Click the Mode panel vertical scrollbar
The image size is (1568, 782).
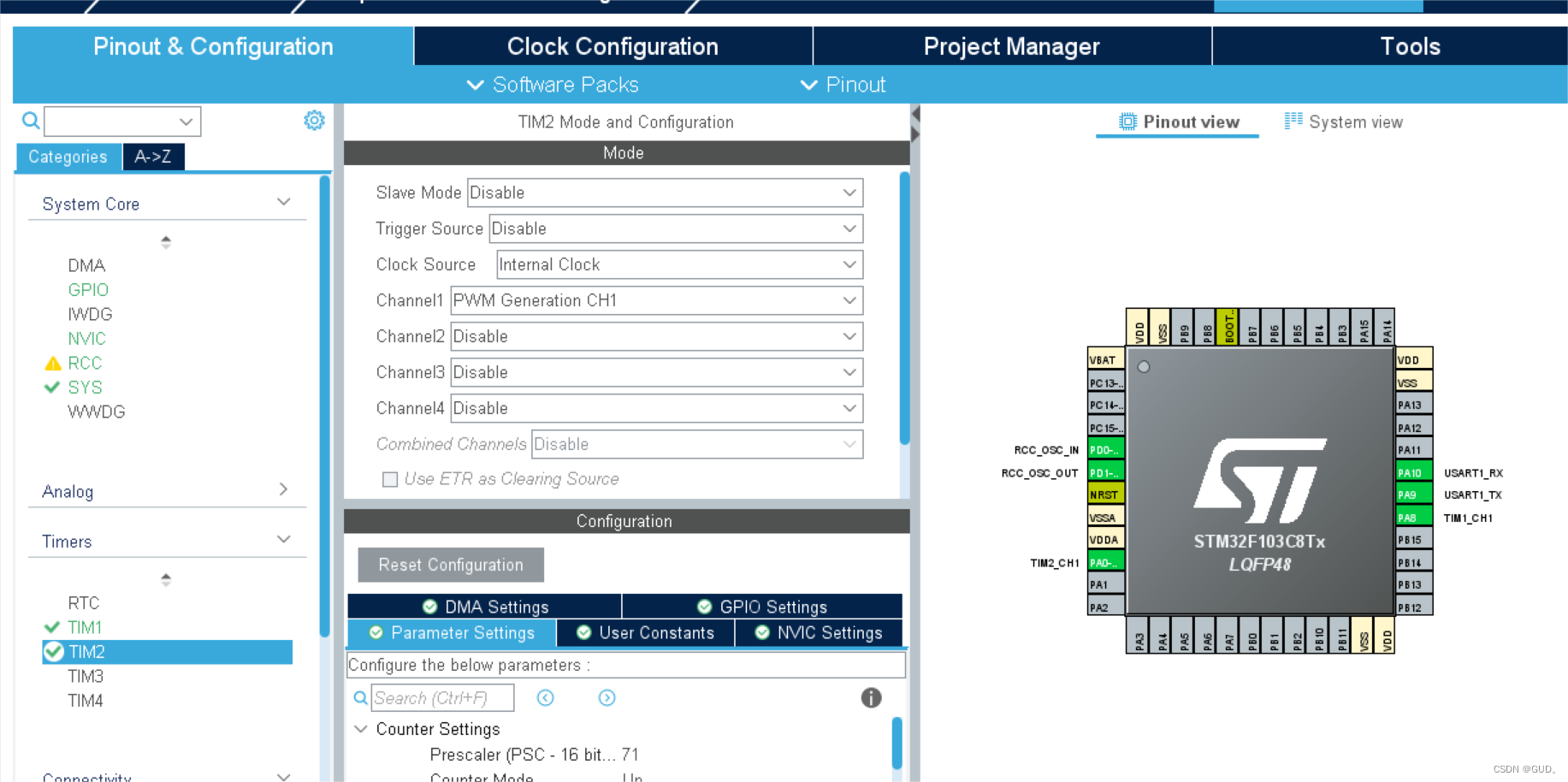[x=904, y=308]
